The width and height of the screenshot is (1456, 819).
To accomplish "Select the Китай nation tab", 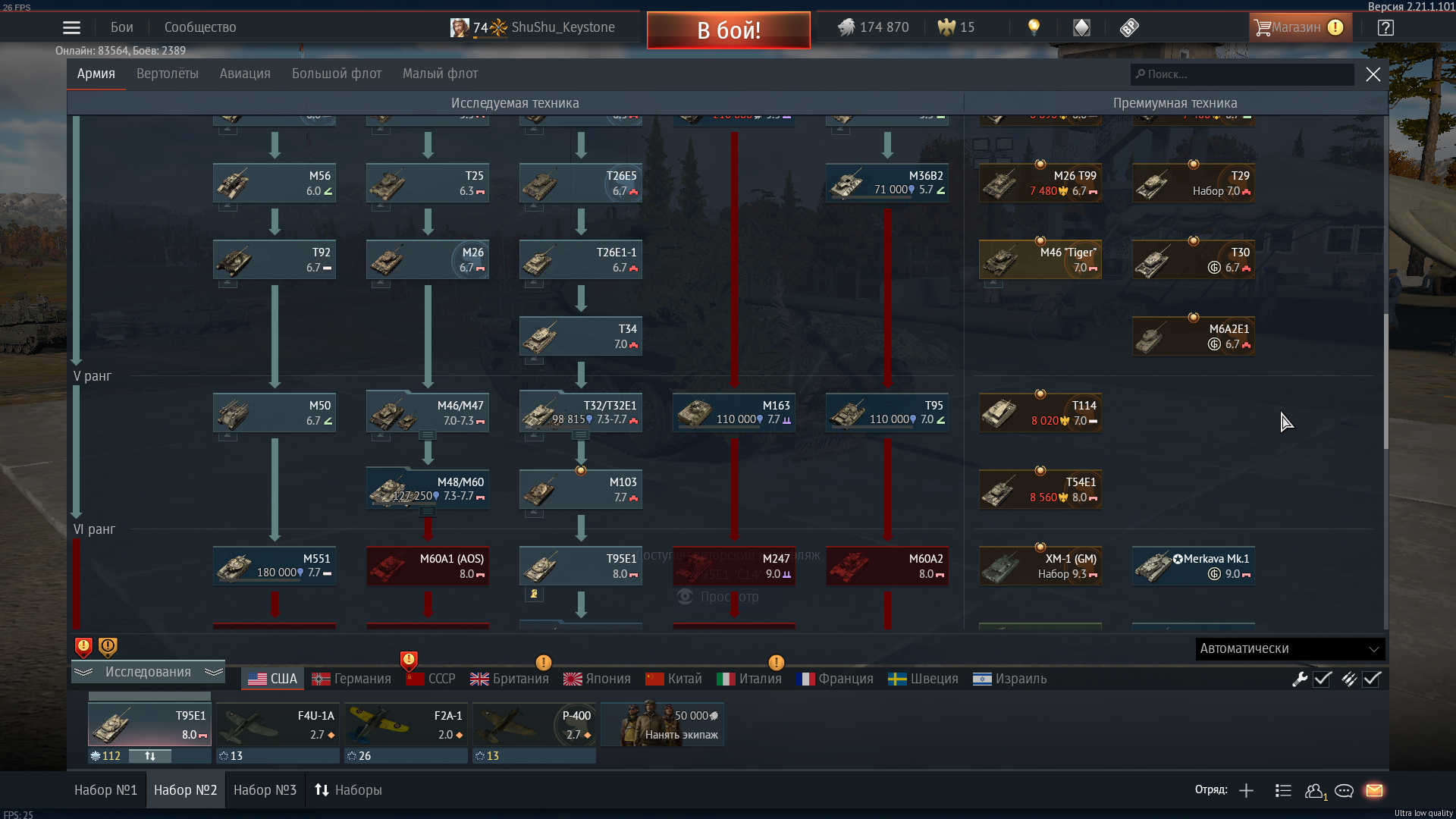I will point(674,679).
